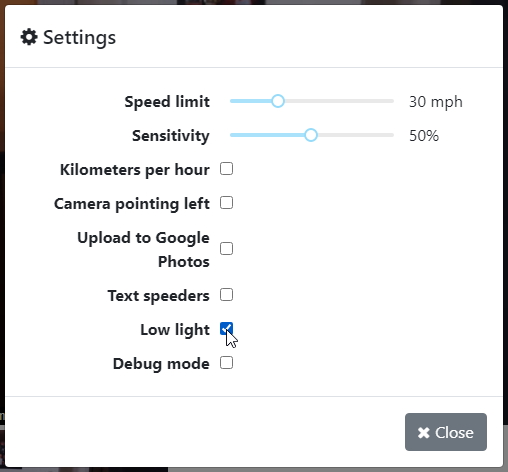The width and height of the screenshot is (508, 472).
Task: Click the Close button text
Action: [x=454, y=433]
